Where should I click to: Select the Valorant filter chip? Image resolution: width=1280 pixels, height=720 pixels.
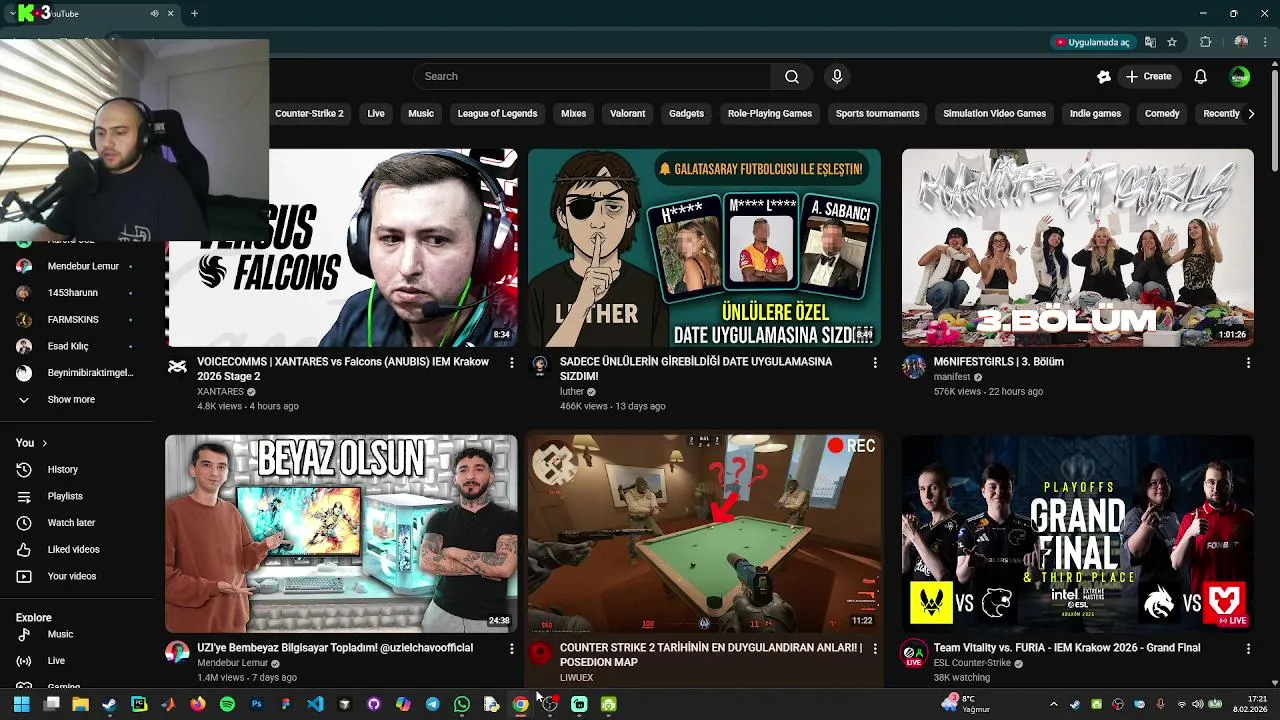(628, 114)
